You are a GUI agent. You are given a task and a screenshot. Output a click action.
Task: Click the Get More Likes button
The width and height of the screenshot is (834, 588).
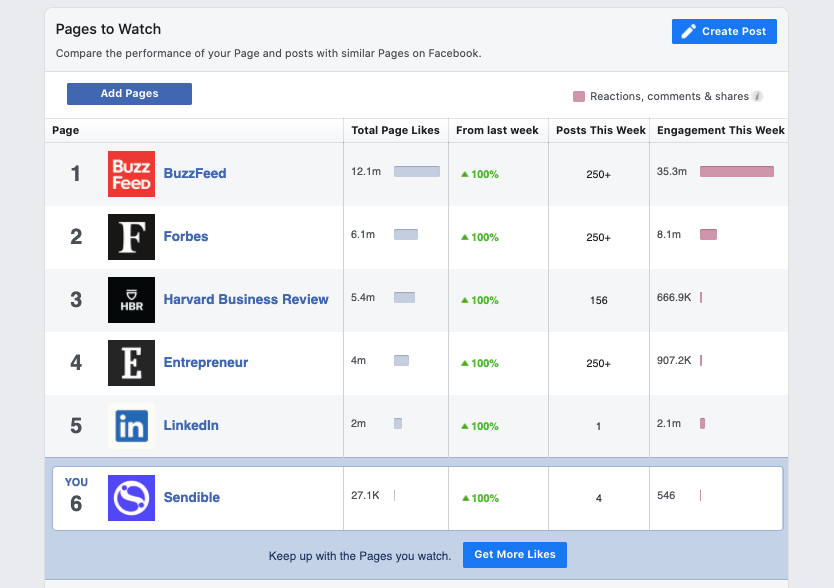(514, 554)
